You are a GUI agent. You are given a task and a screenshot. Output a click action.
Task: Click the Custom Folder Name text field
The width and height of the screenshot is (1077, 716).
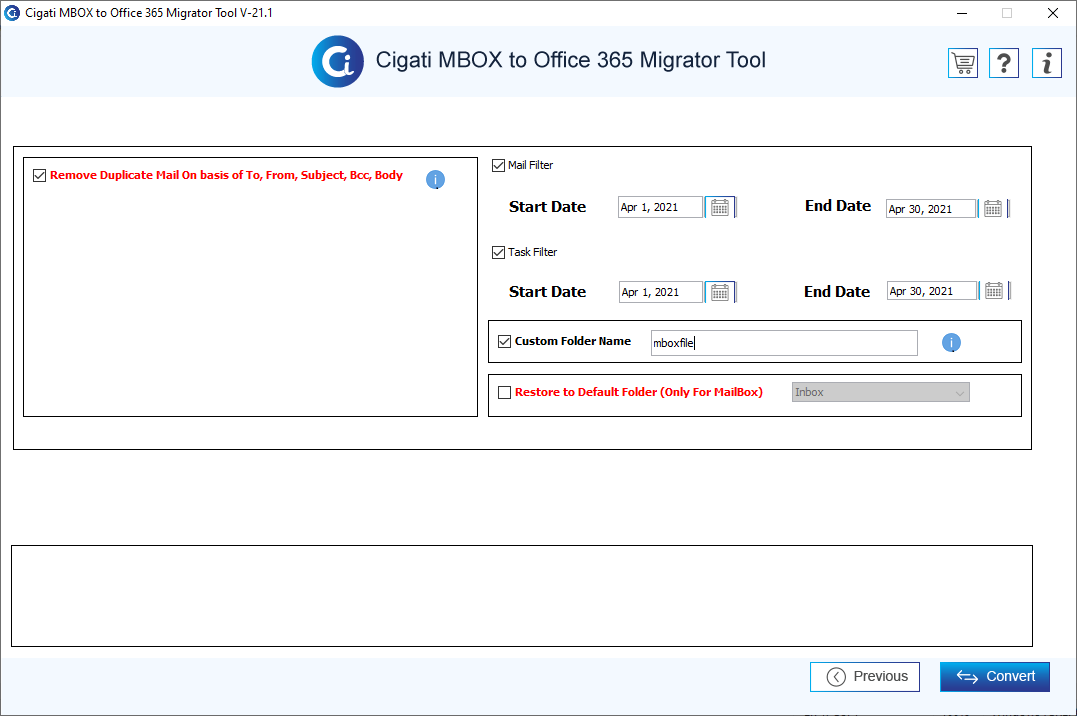point(784,343)
